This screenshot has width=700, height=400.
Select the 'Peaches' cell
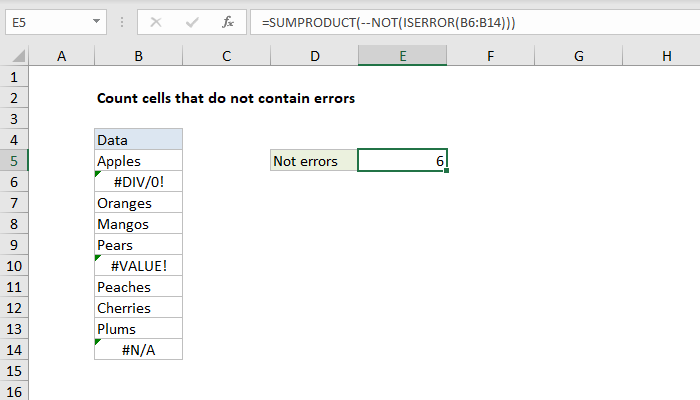138,287
